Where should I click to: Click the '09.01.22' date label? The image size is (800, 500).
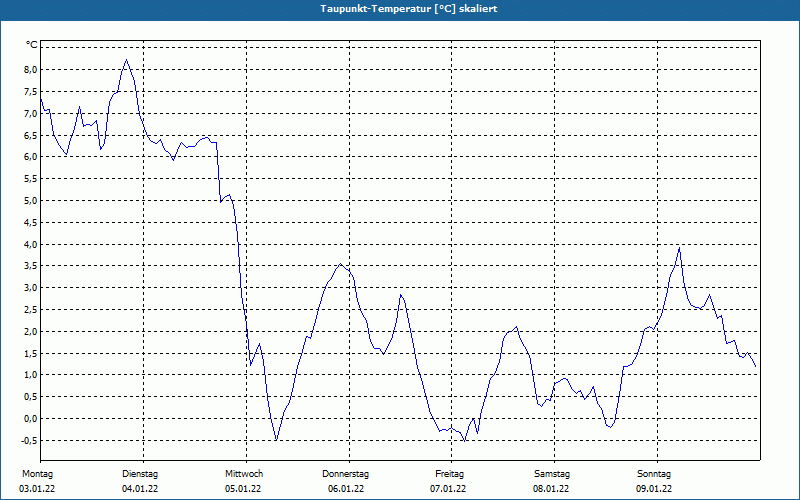(x=654, y=489)
